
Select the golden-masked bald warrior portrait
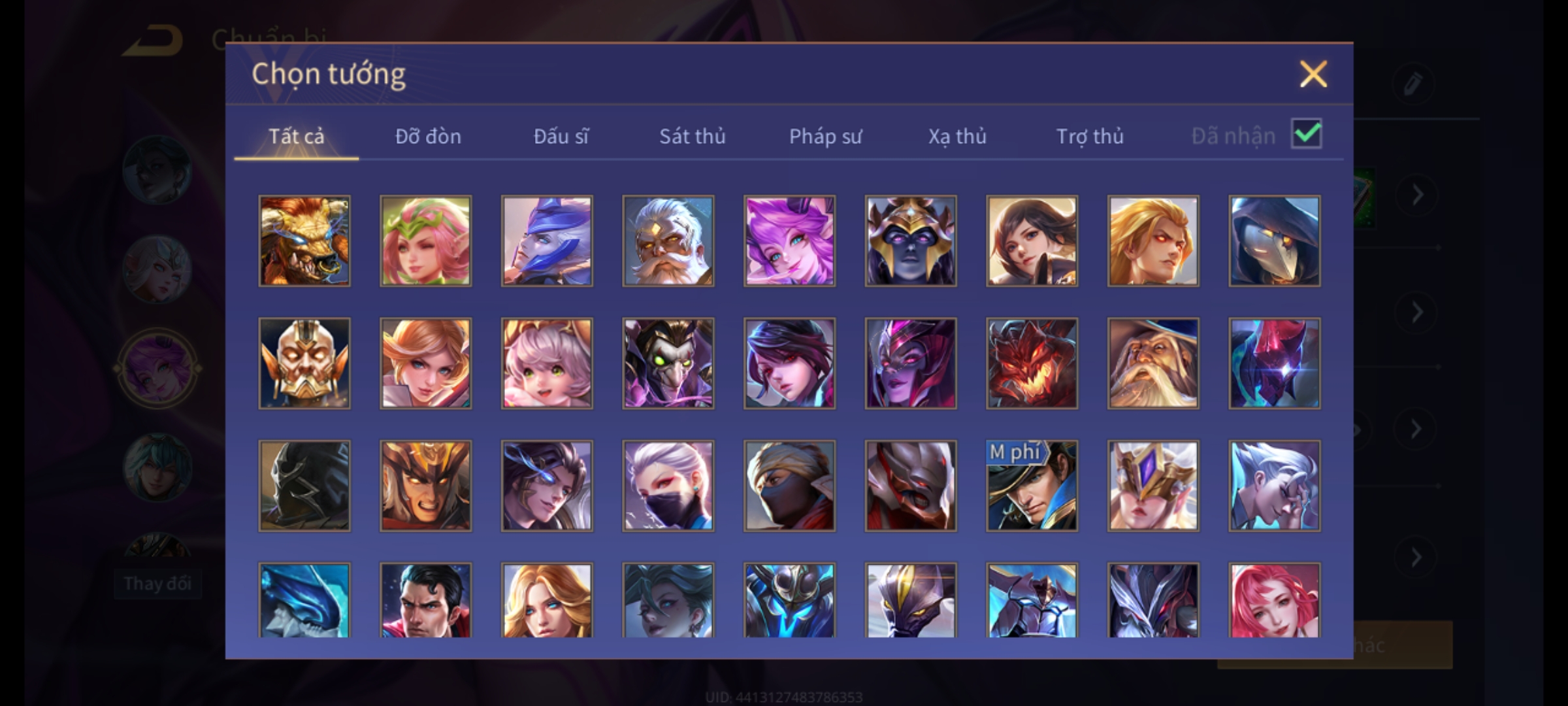coord(304,363)
